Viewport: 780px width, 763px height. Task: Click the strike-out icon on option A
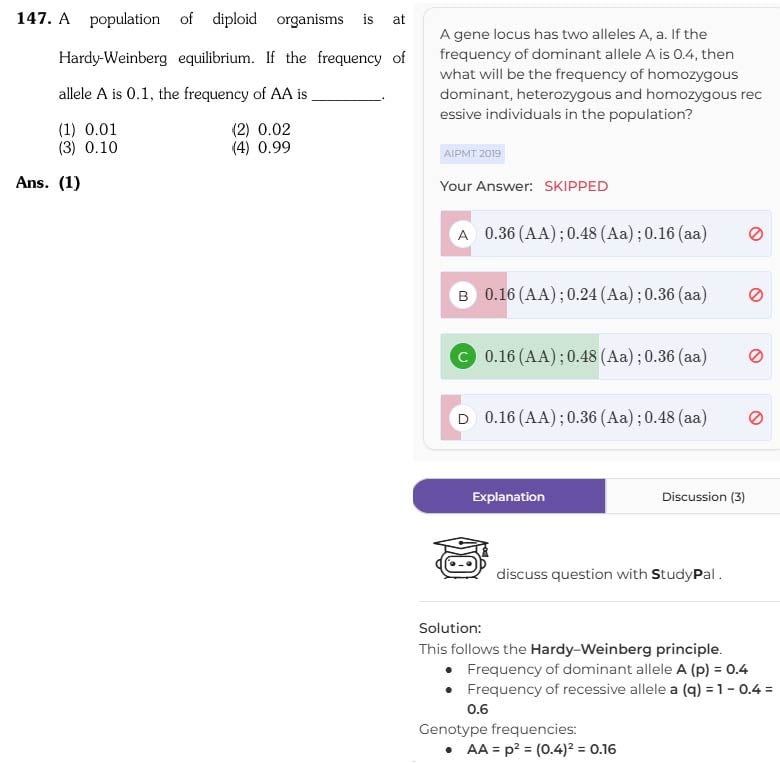click(756, 234)
